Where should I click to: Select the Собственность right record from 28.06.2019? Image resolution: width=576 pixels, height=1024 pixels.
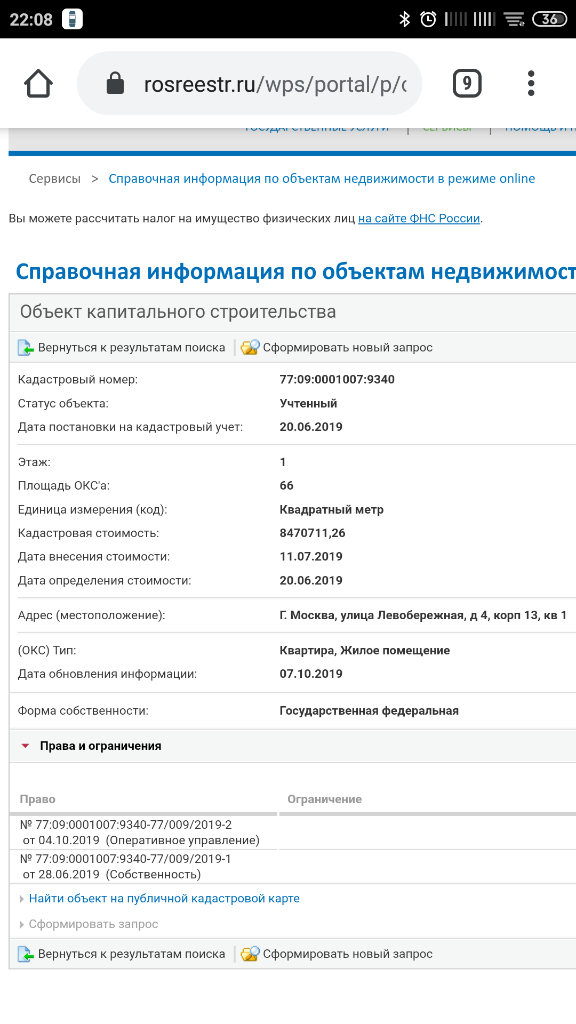tap(125, 867)
